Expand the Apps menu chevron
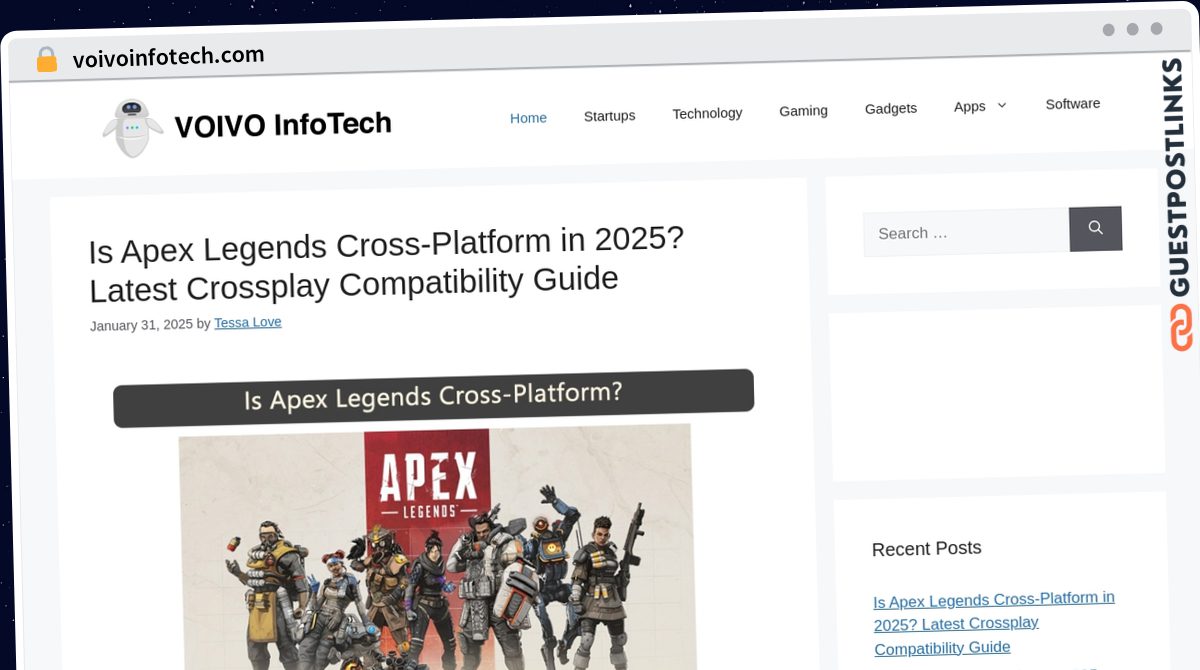 (x=1002, y=105)
